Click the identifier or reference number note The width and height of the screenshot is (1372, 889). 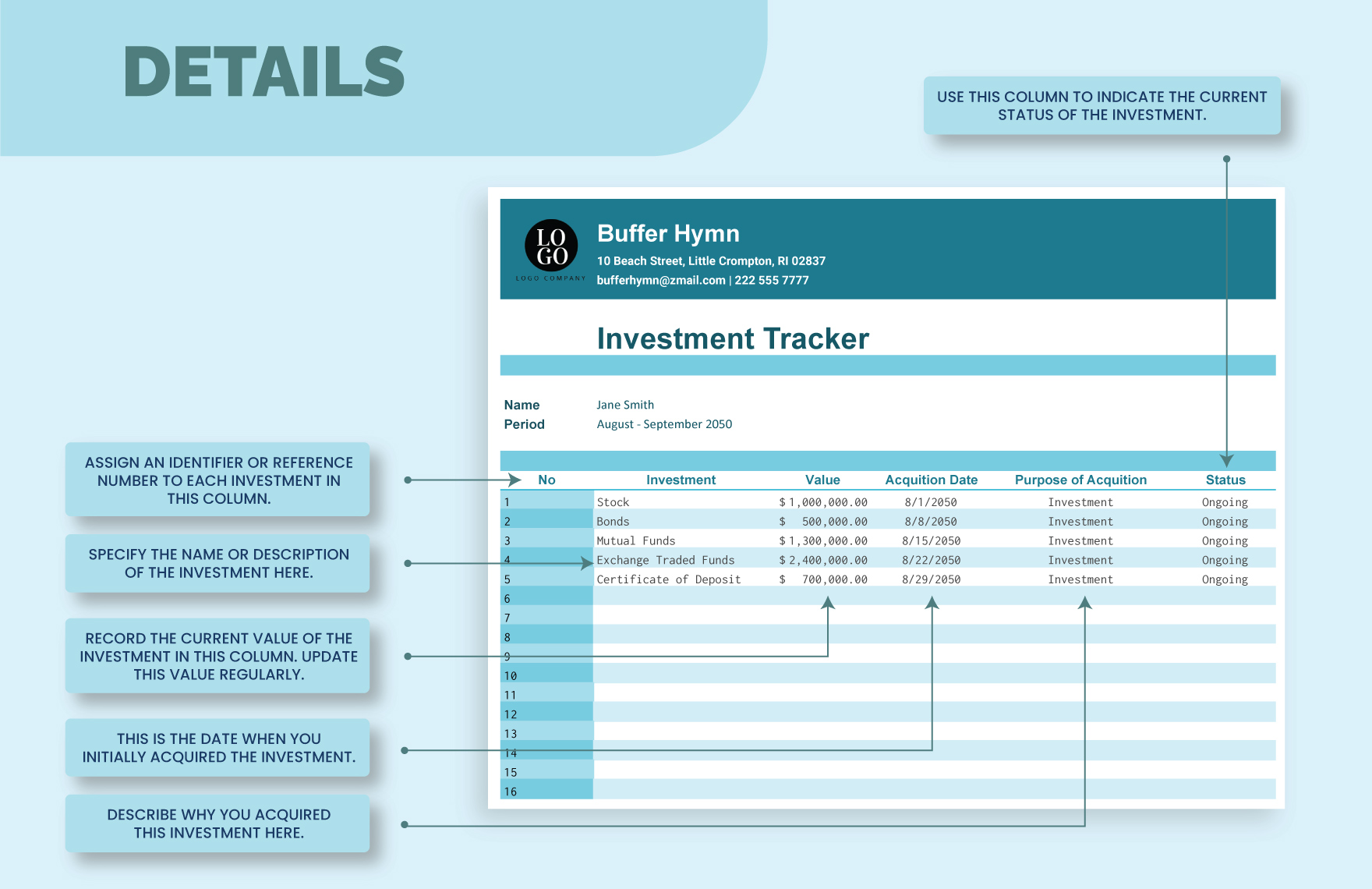(x=218, y=480)
